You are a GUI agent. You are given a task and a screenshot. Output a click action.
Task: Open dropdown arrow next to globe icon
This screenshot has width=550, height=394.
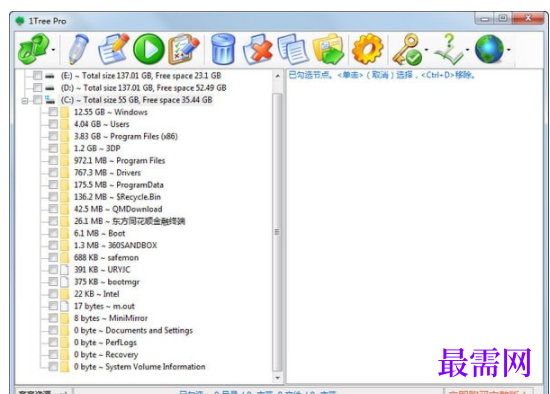tap(509, 49)
